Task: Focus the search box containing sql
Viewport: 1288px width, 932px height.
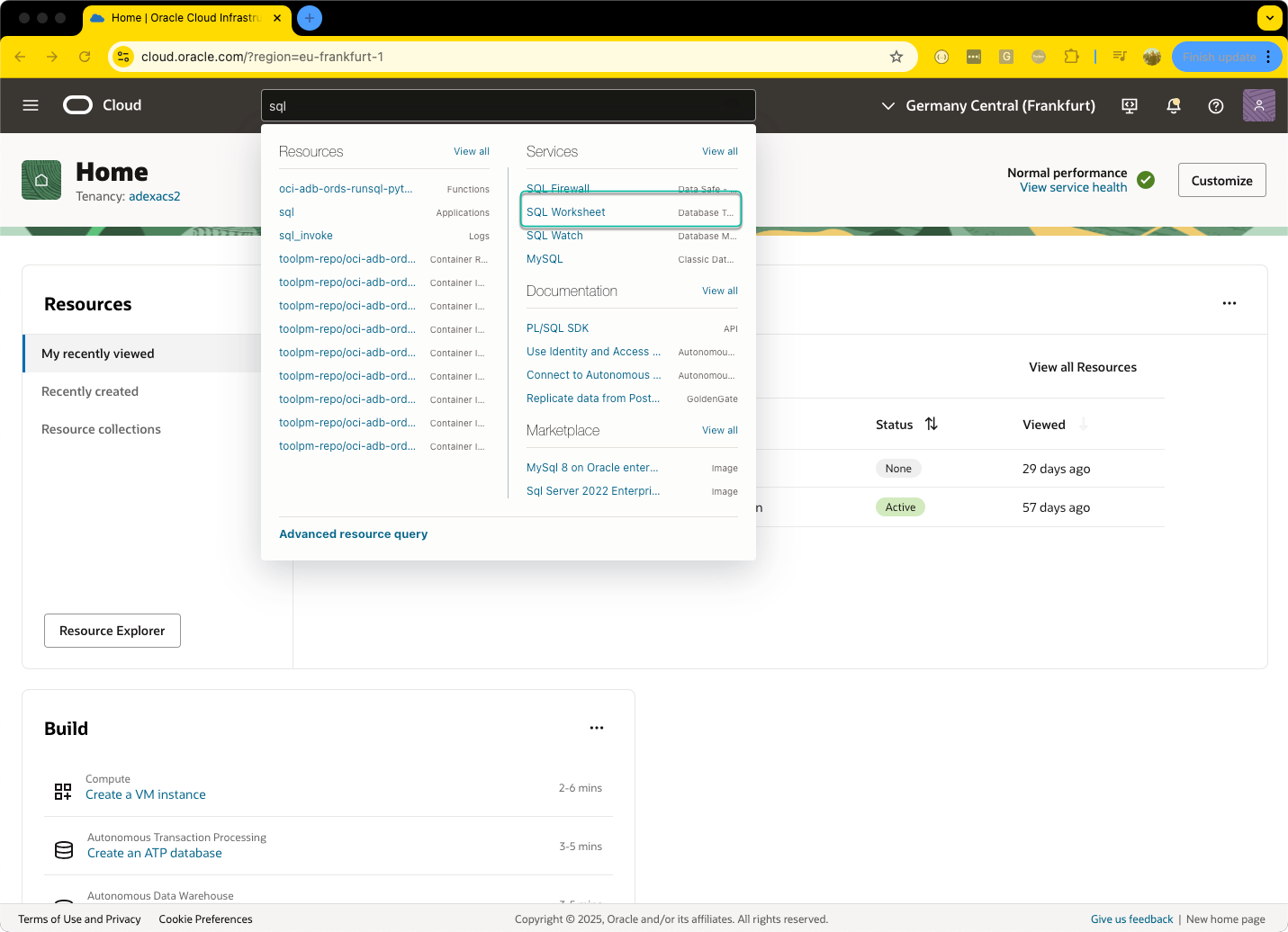Action: [509, 105]
